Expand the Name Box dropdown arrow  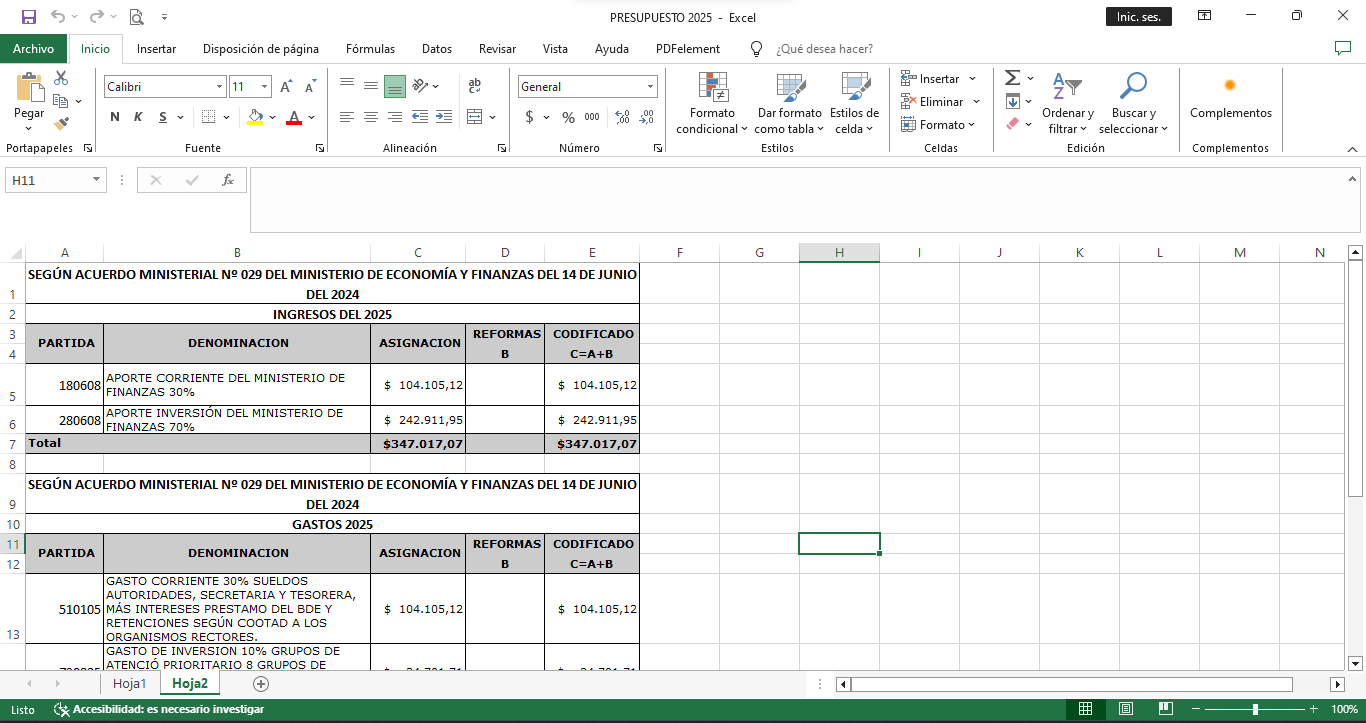click(x=97, y=180)
